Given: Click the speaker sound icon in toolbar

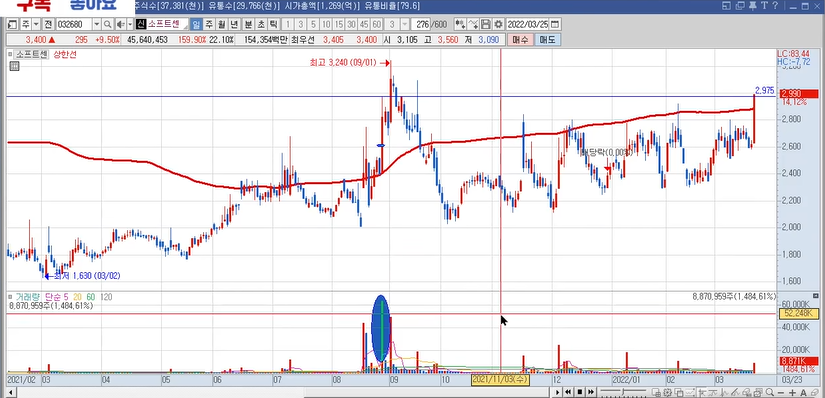Looking at the screenshot, I should [x=120, y=24].
